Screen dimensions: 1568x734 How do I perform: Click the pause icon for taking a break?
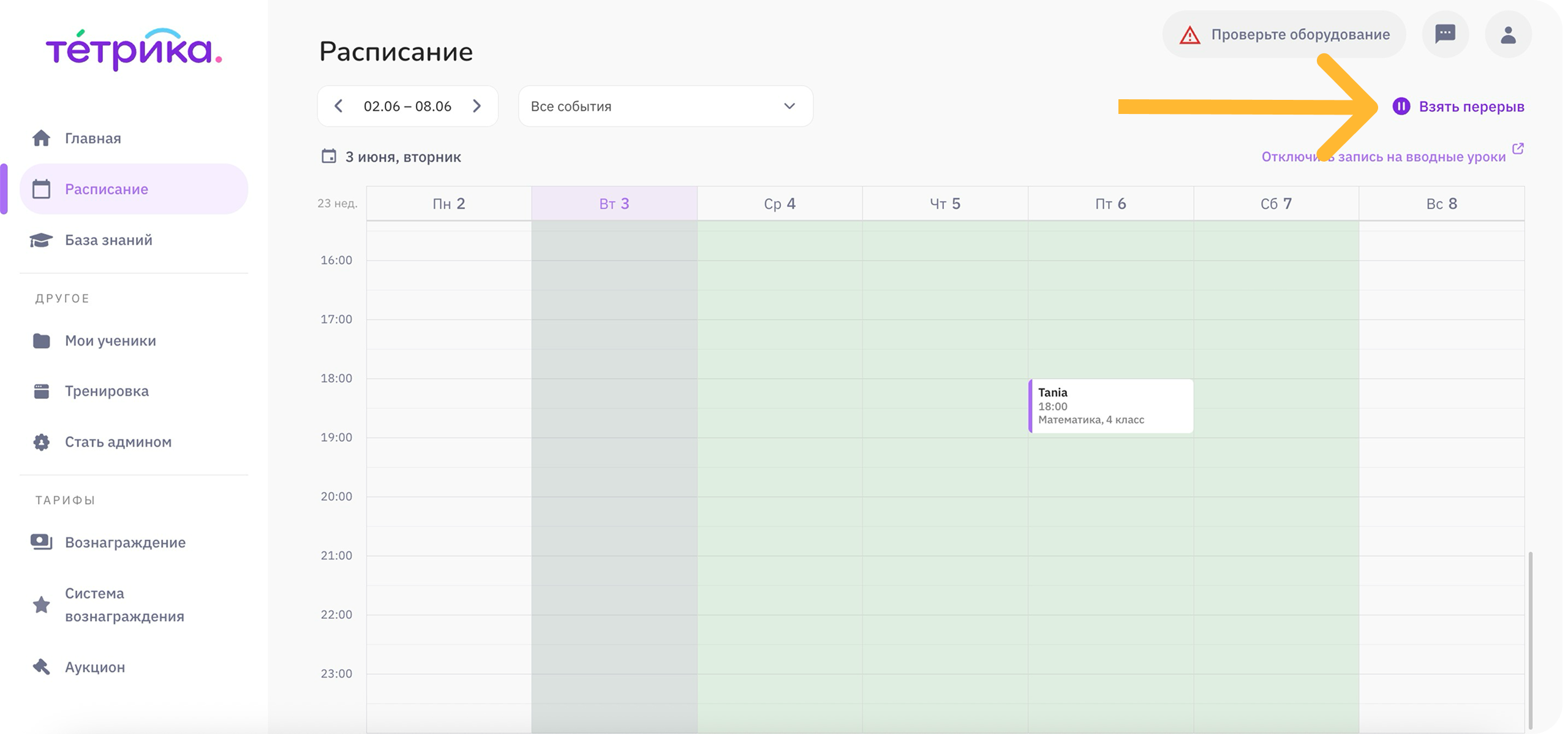[1401, 107]
